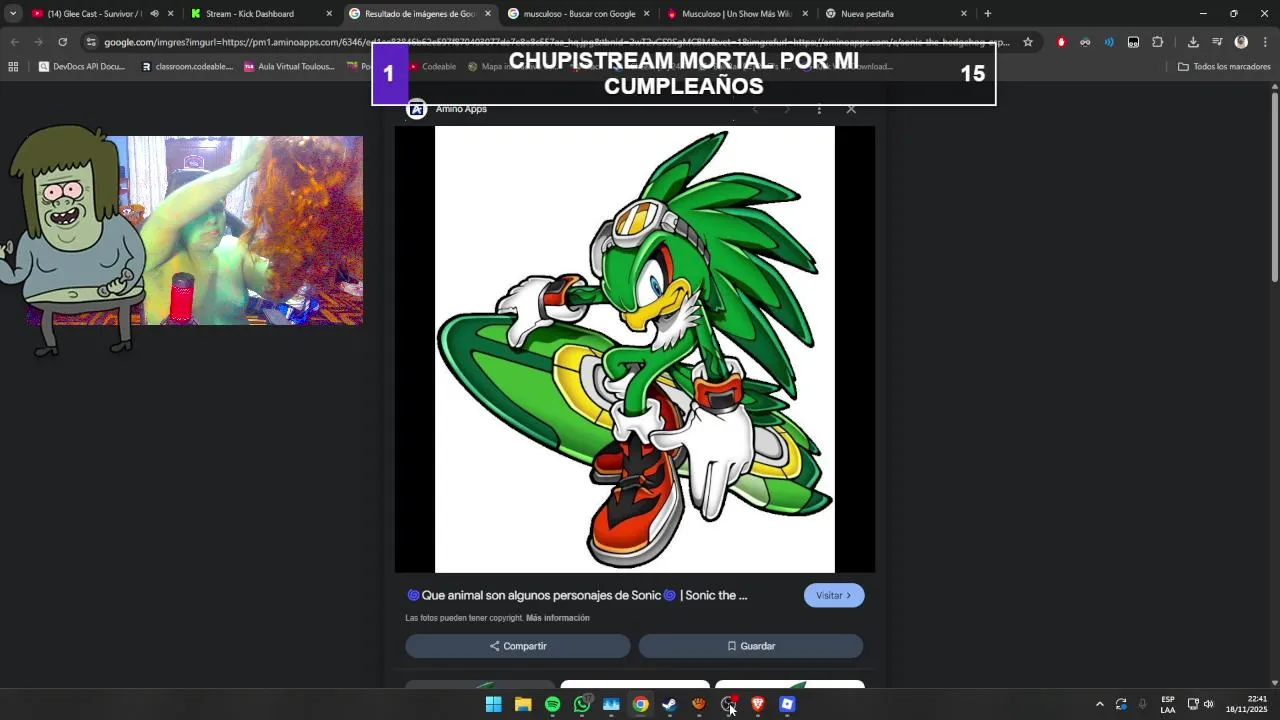The height and width of the screenshot is (720, 1280).
Task: View site information icon in address bar
Action: pos(90,42)
